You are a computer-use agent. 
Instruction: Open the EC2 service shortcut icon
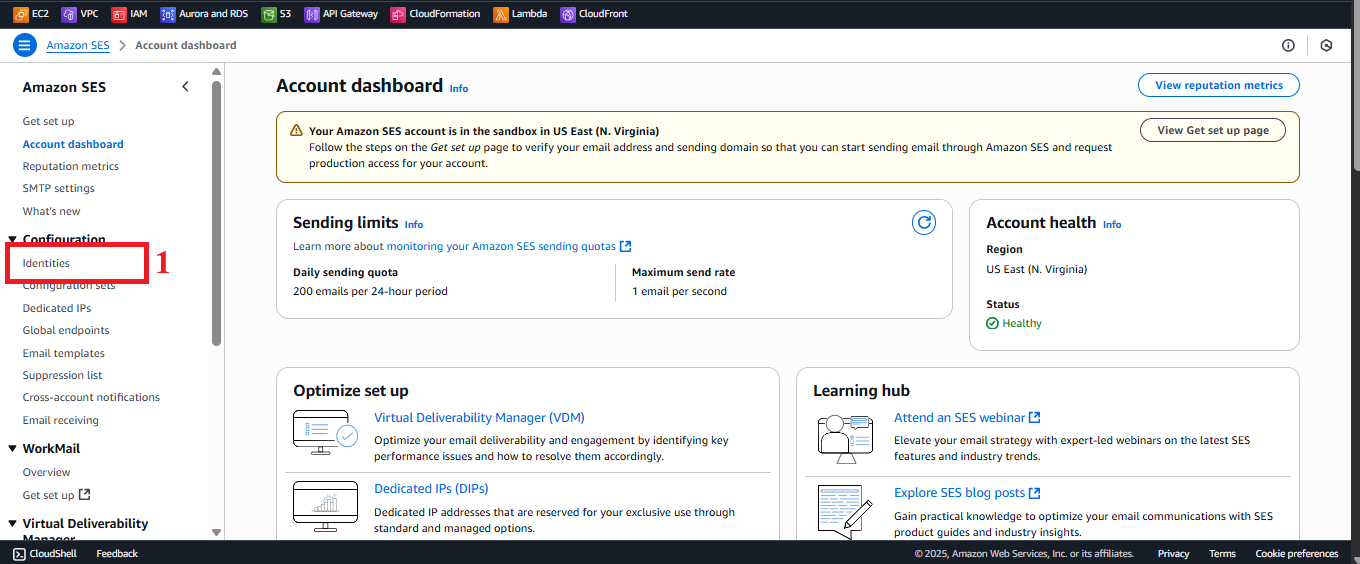tap(20, 14)
